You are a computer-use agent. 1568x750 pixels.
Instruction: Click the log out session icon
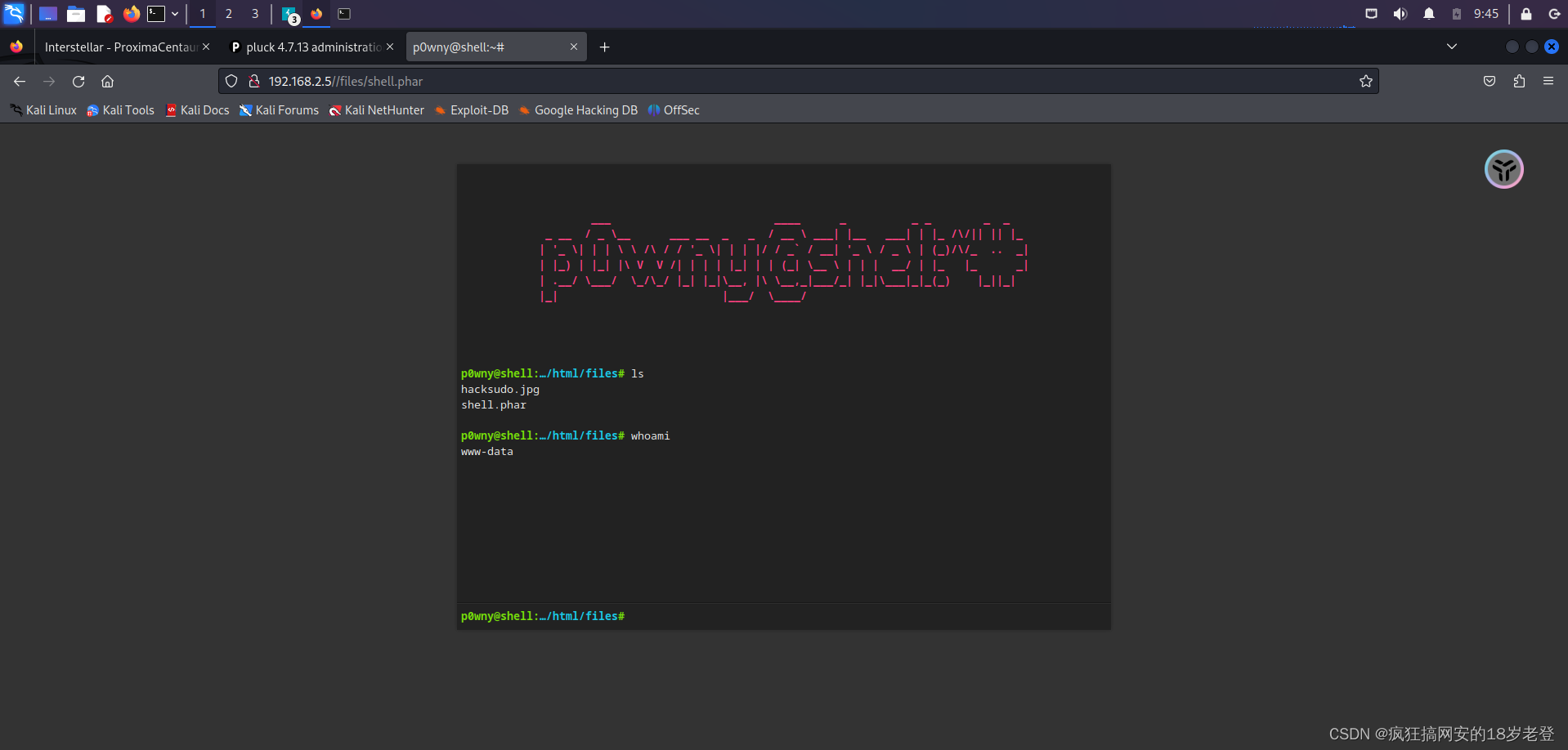(x=1554, y=14)
